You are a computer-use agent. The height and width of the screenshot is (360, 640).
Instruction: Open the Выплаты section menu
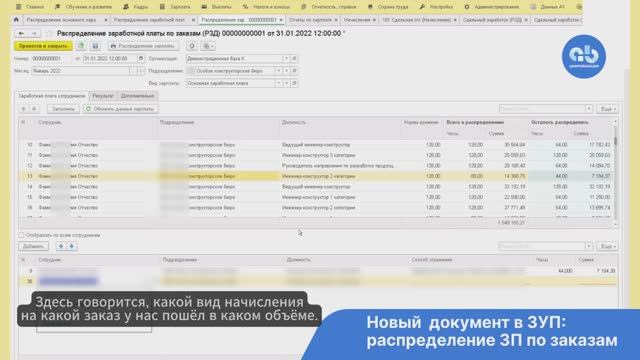click(217, 7)
